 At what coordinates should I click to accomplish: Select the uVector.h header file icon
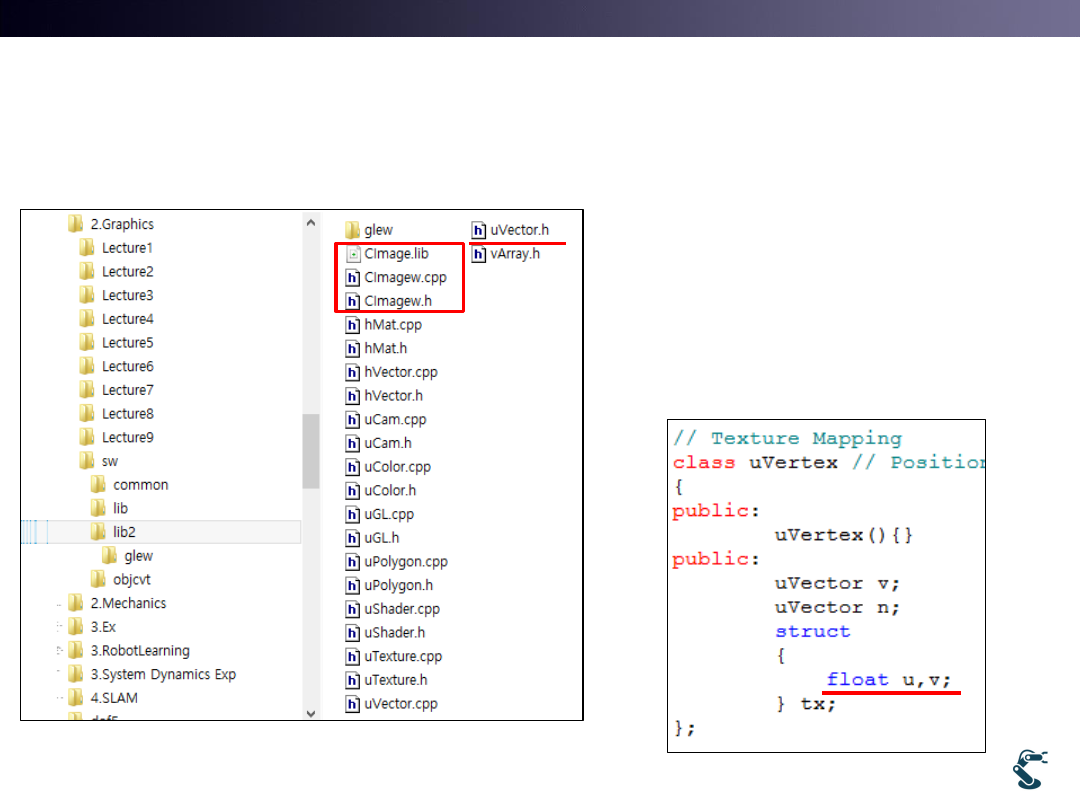pyautogui.click(x=479, y=230)
